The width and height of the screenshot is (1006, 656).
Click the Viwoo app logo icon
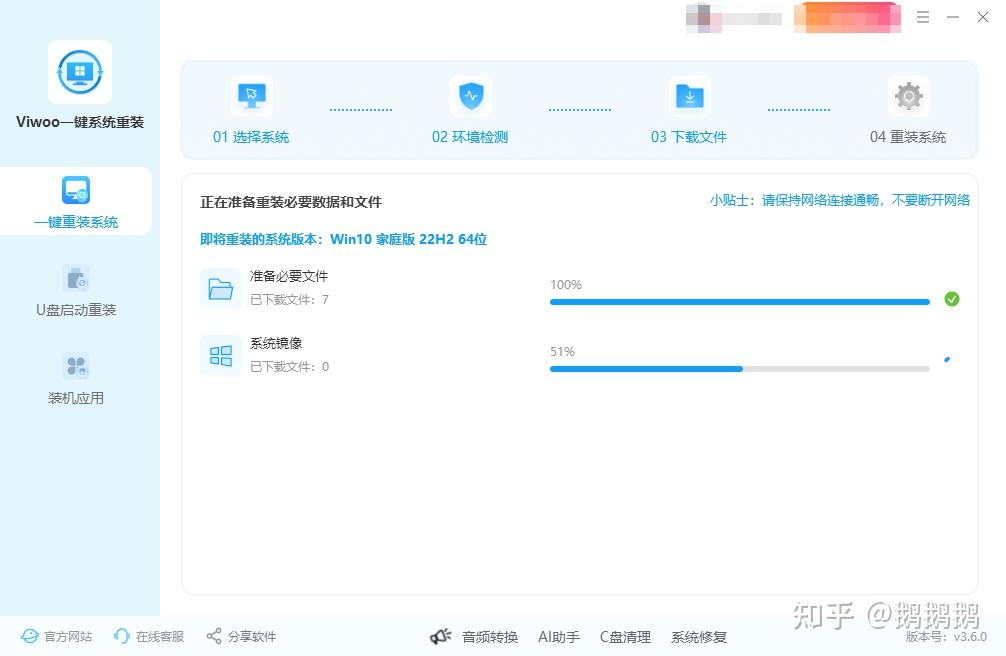[80, 72]
